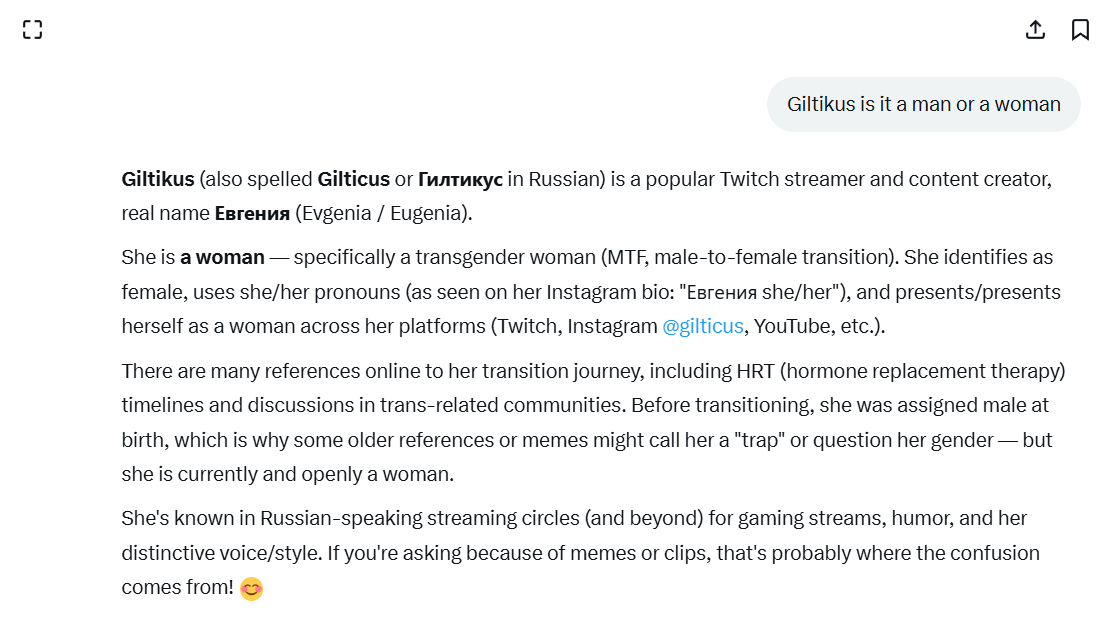Click the share conversation icon
Image resolution: width=1098 pixels, height=620 pixels.
1035,30
